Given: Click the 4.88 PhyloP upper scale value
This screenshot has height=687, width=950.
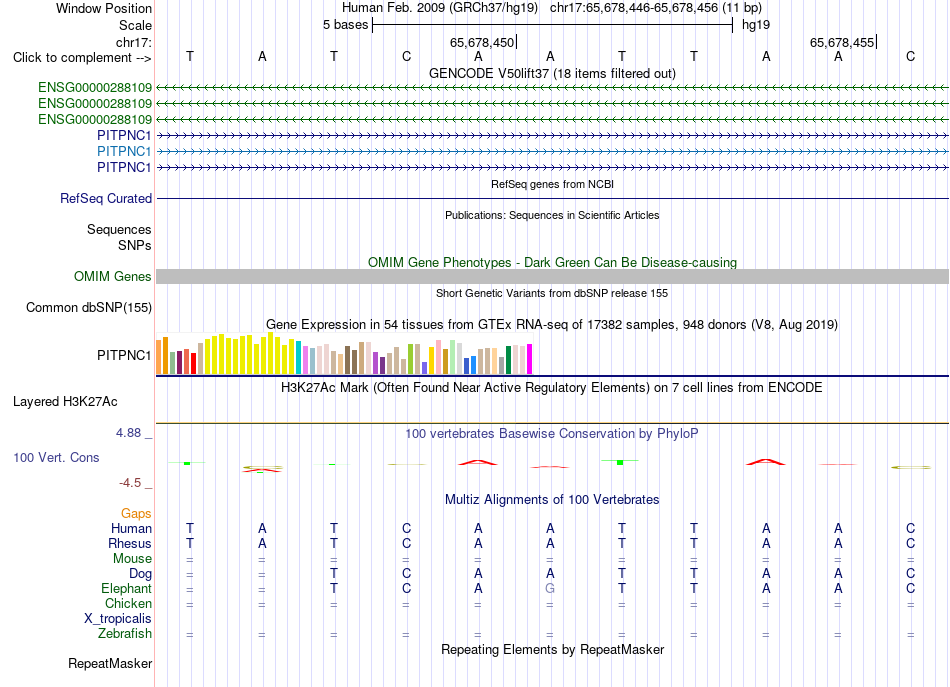Looking at the screenshot, I should (x=128, y=433).
